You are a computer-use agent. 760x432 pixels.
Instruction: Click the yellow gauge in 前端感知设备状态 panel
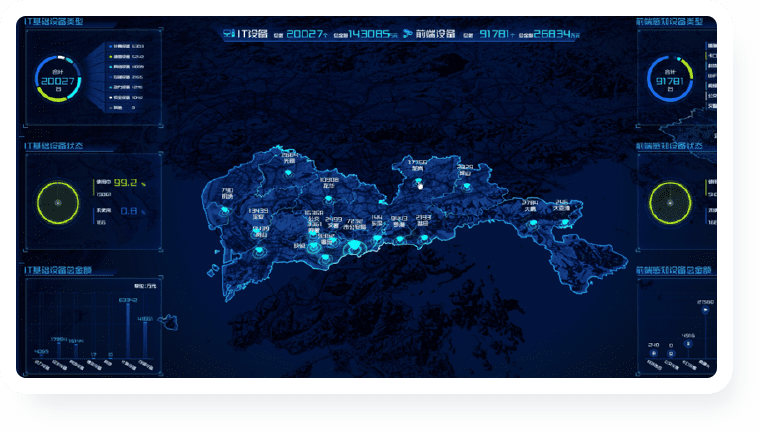670,203
